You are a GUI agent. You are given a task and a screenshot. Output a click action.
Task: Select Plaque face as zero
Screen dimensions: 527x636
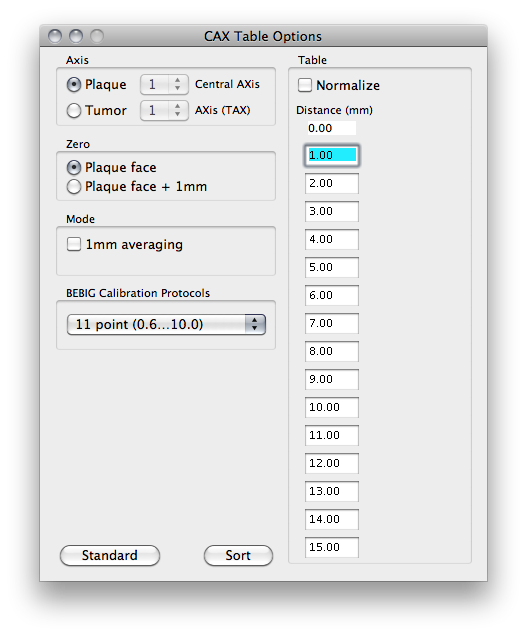click(74, 168)
